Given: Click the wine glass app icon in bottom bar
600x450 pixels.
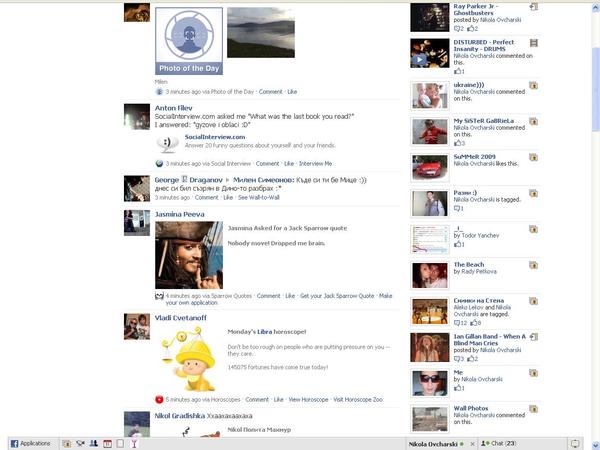Looking at the screenshot, I should click(133, 443).
